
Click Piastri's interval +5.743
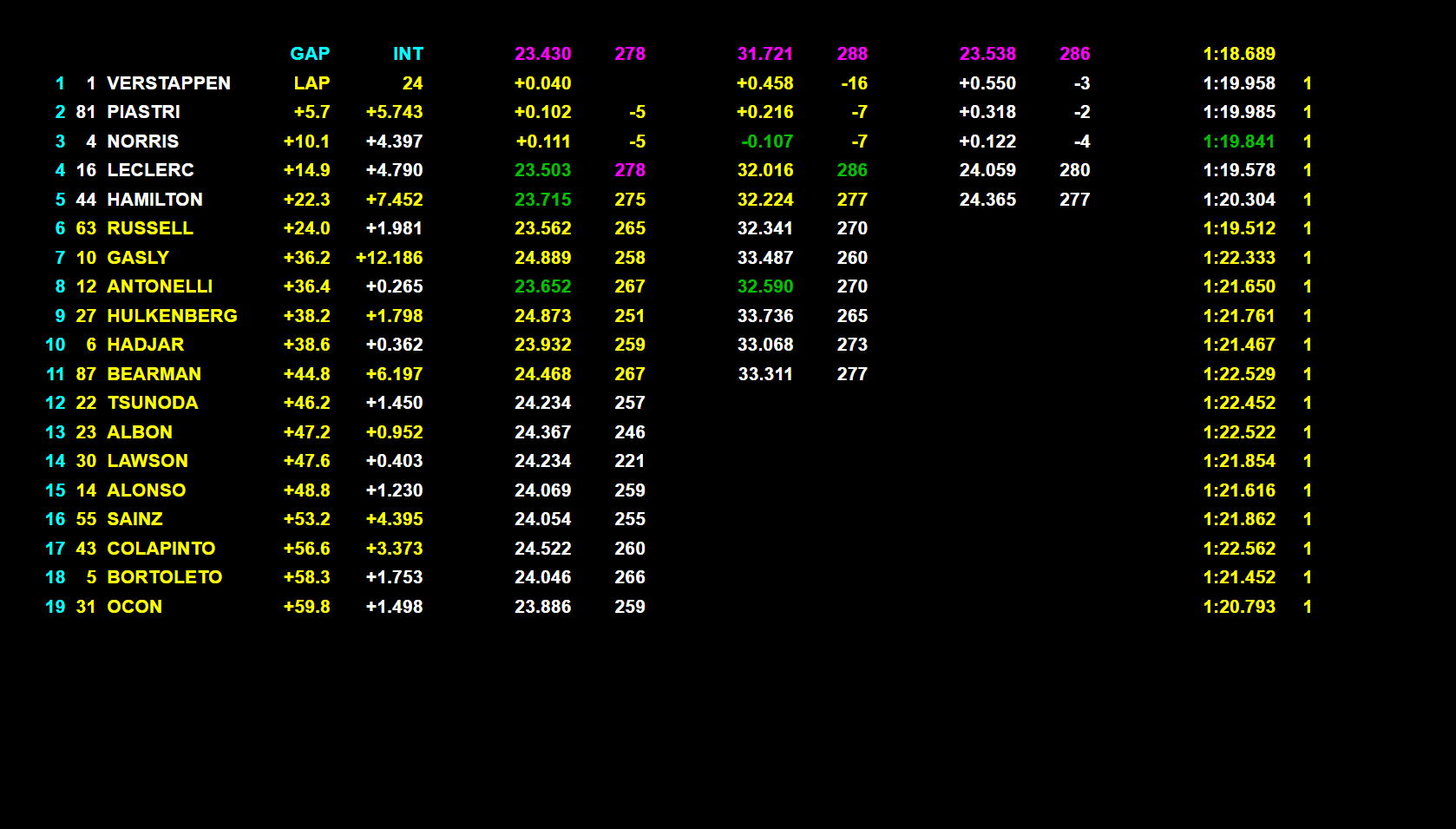tap(394, 112)
